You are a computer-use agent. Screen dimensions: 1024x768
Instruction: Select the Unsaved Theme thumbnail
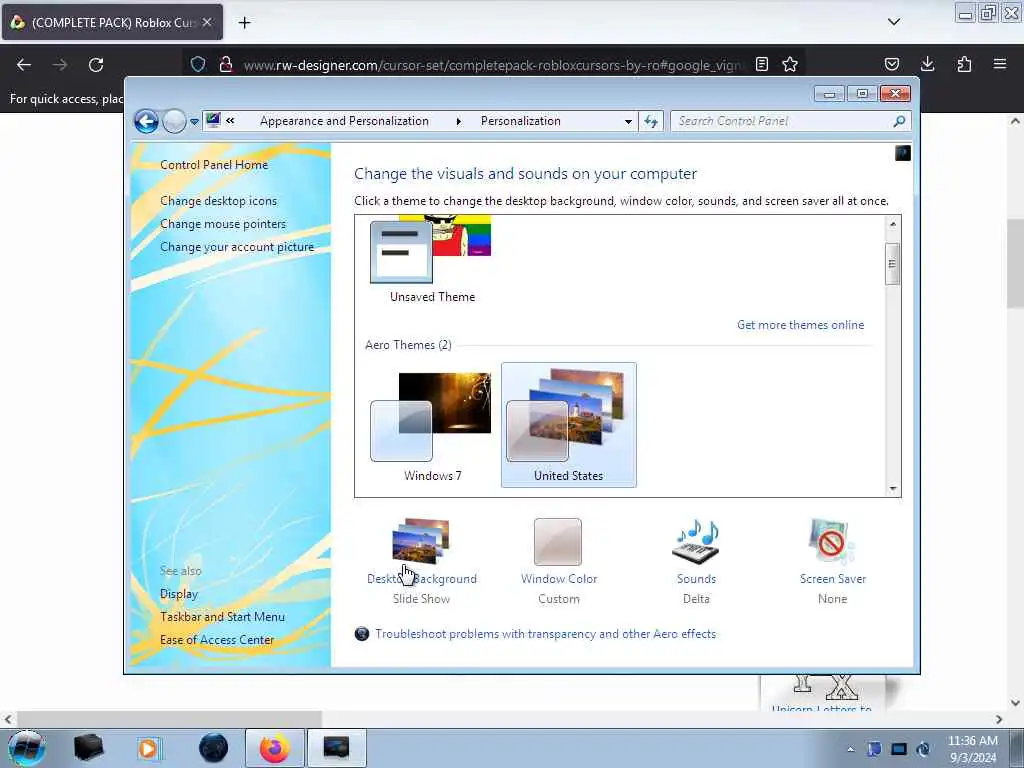point(432,260)
